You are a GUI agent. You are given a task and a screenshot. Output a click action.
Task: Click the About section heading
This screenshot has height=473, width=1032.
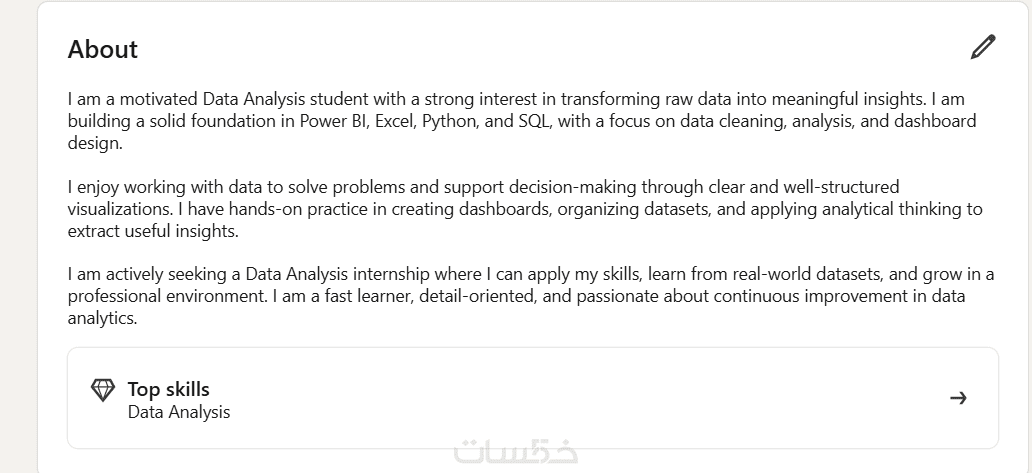pos(103,49)
